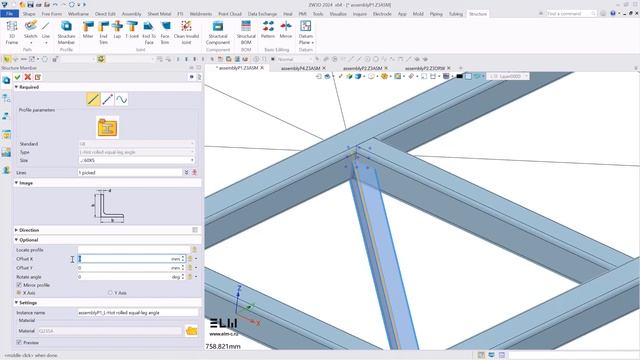Image resolution: width=640 pixels, height=360 pixels.
Task: Open the profile library folder icon
Action: [x=107, y=127]
